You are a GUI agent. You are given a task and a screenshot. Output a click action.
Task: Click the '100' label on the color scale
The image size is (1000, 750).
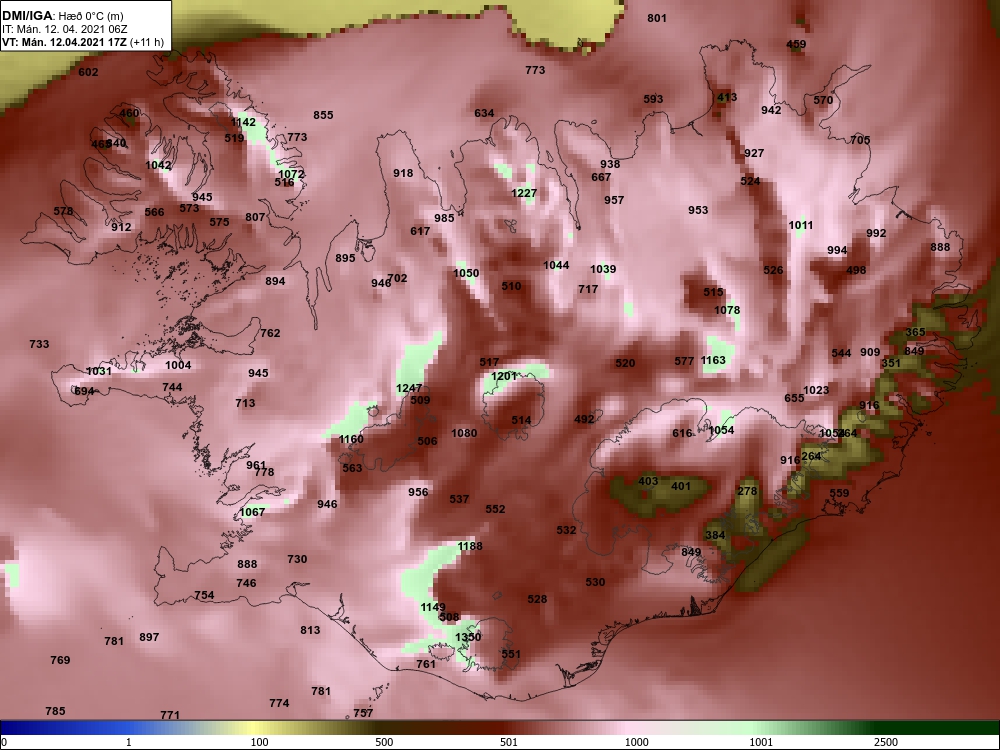[259, 742]
